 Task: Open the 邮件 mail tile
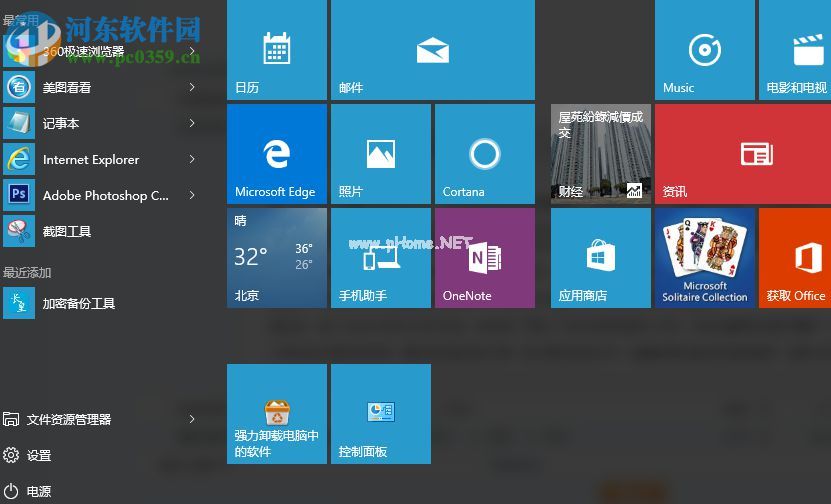432,50
